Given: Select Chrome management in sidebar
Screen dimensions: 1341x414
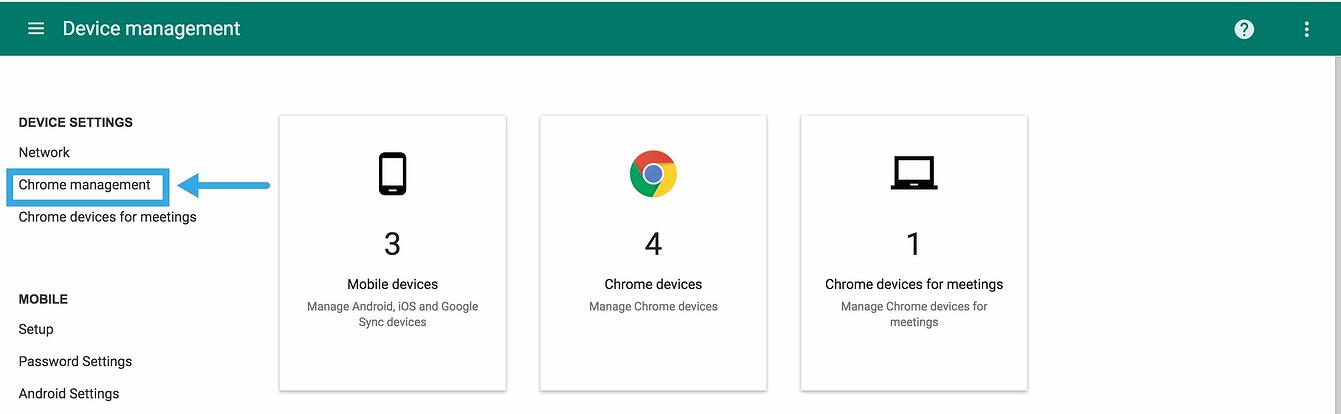Looking at the screenshot, I should coord(85,185).
